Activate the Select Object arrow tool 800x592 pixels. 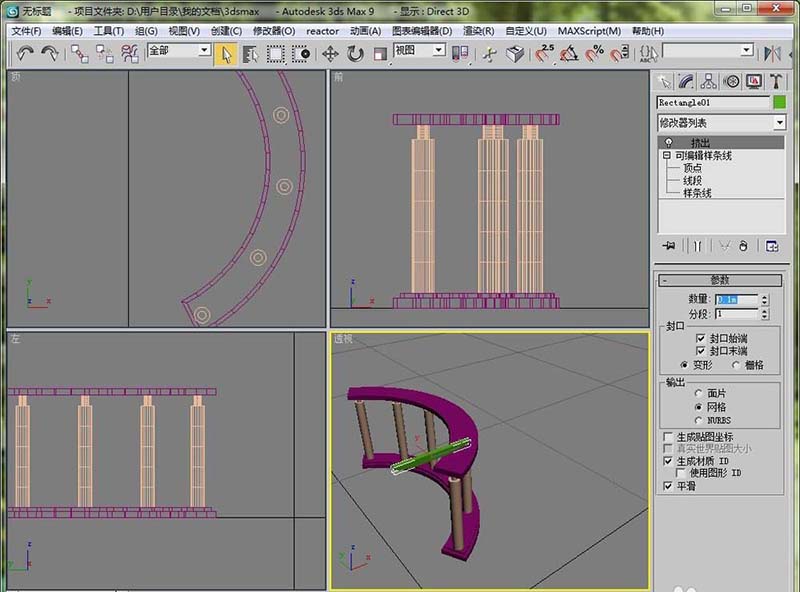coord(226,54)
